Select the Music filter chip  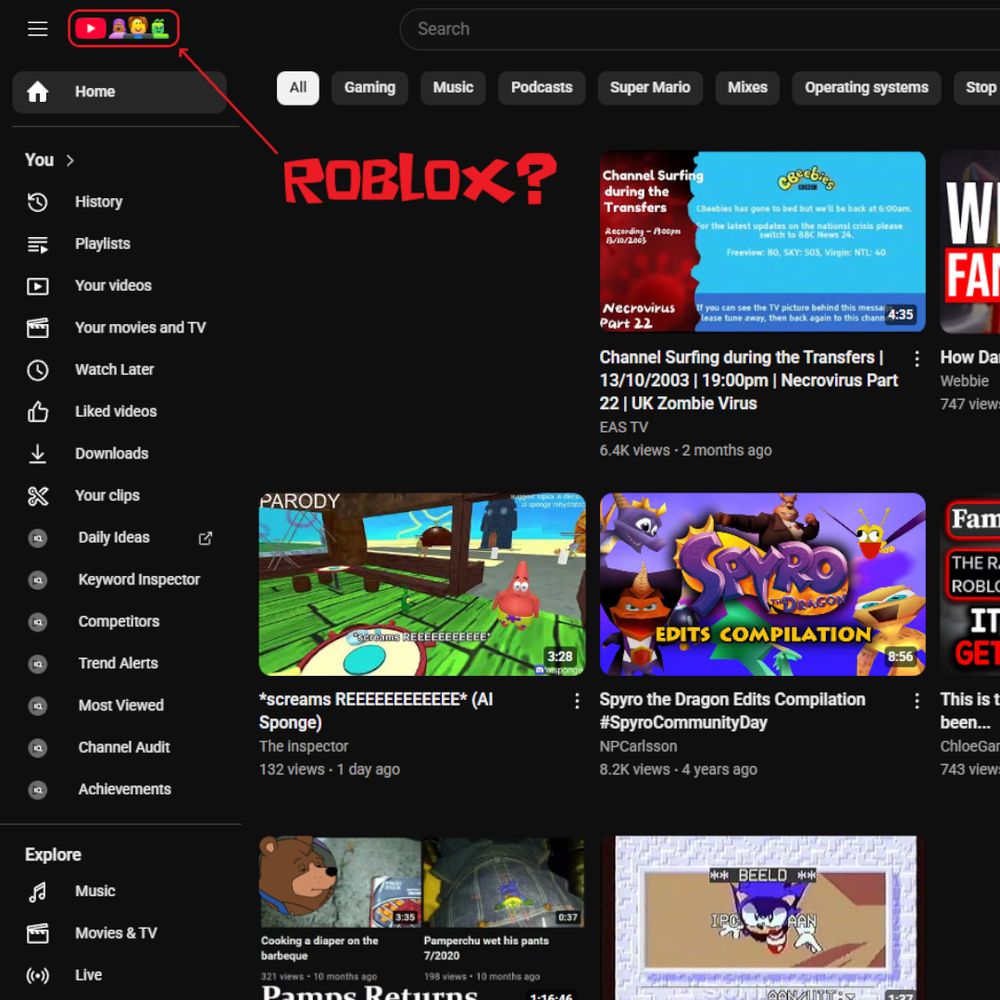(x=453, y=88)
